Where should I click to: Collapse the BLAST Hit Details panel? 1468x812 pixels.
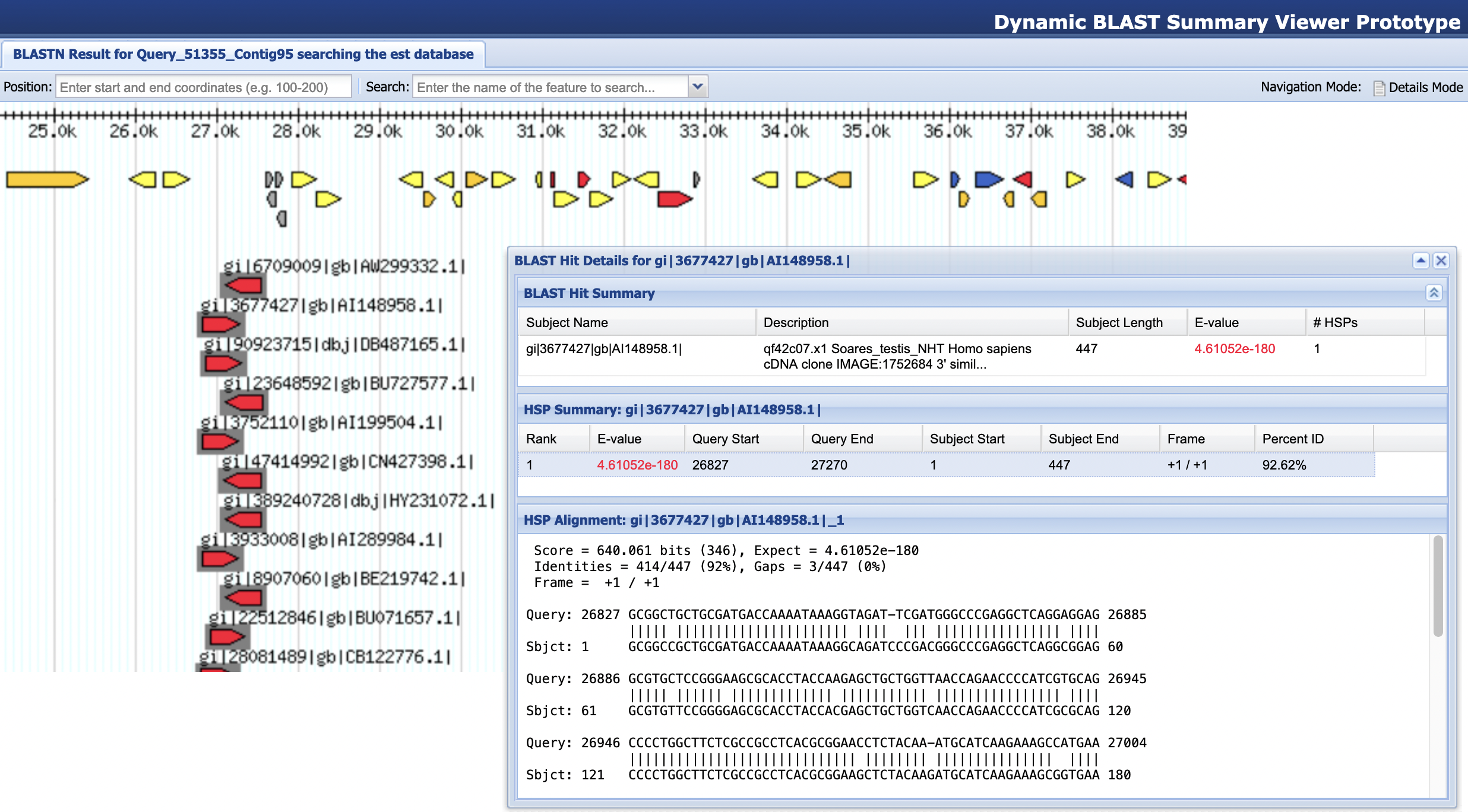point(1420,261)
